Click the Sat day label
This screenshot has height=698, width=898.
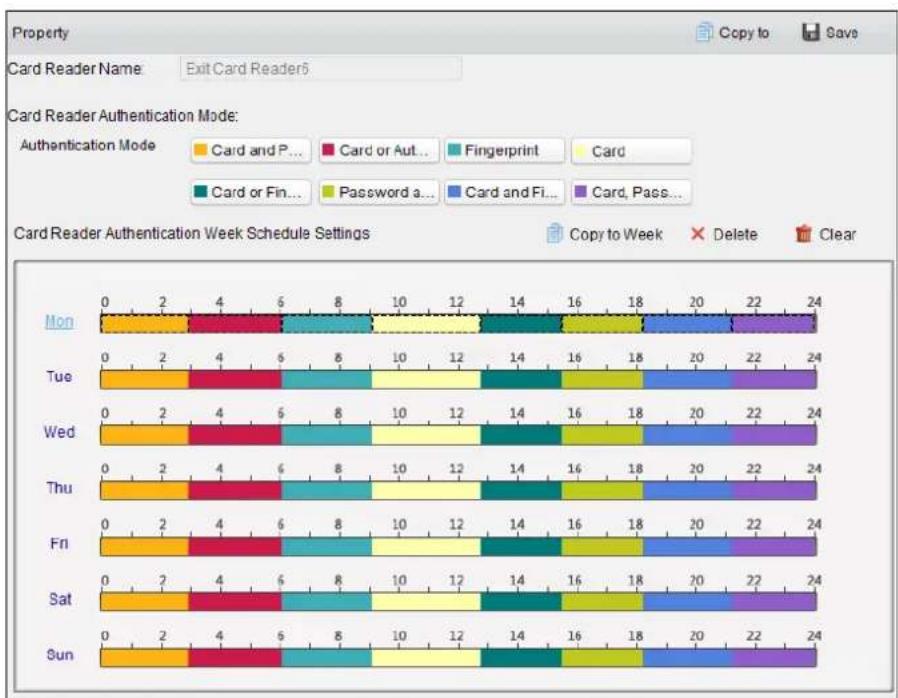(x=60, y=600)
